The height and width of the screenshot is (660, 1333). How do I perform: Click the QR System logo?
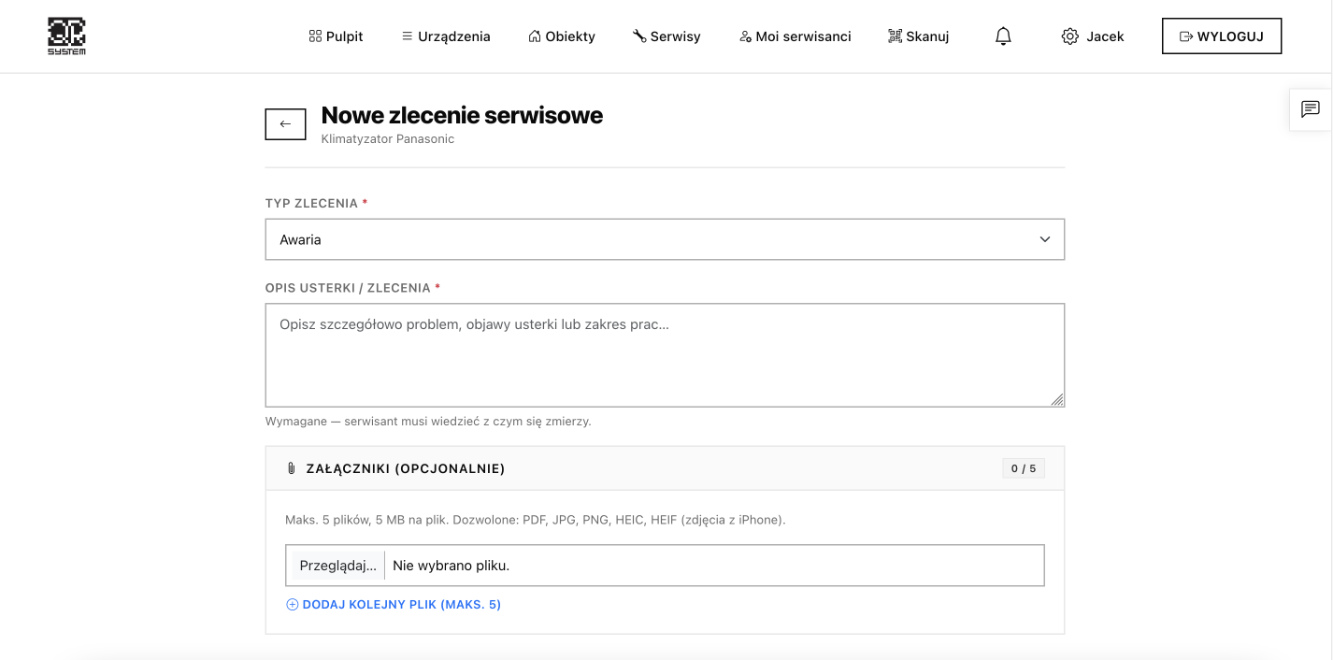[67, 36]
